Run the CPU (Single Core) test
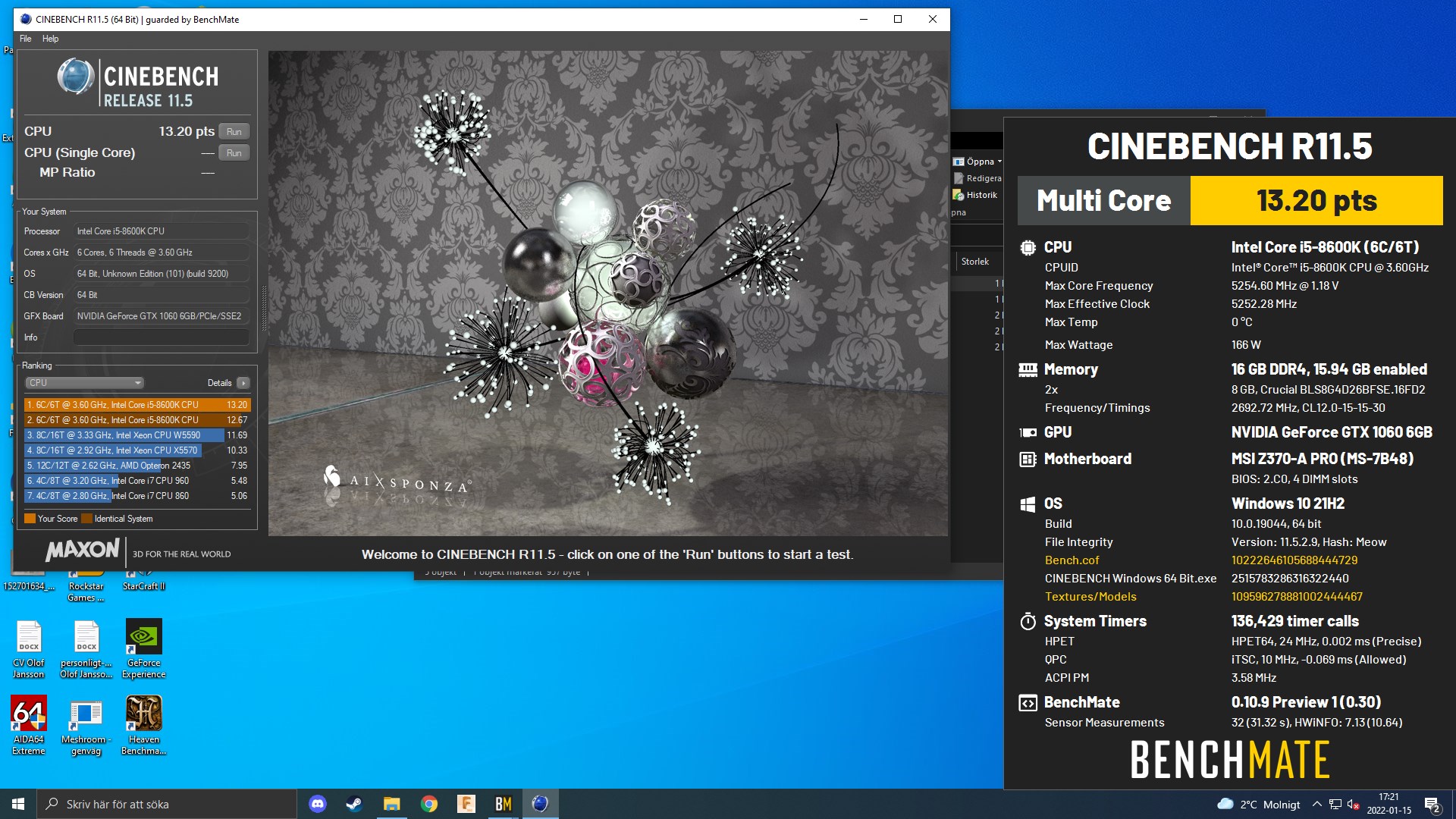Viewport: 1456px width, 819px height. pyautogui.click(x=234, y=153)
